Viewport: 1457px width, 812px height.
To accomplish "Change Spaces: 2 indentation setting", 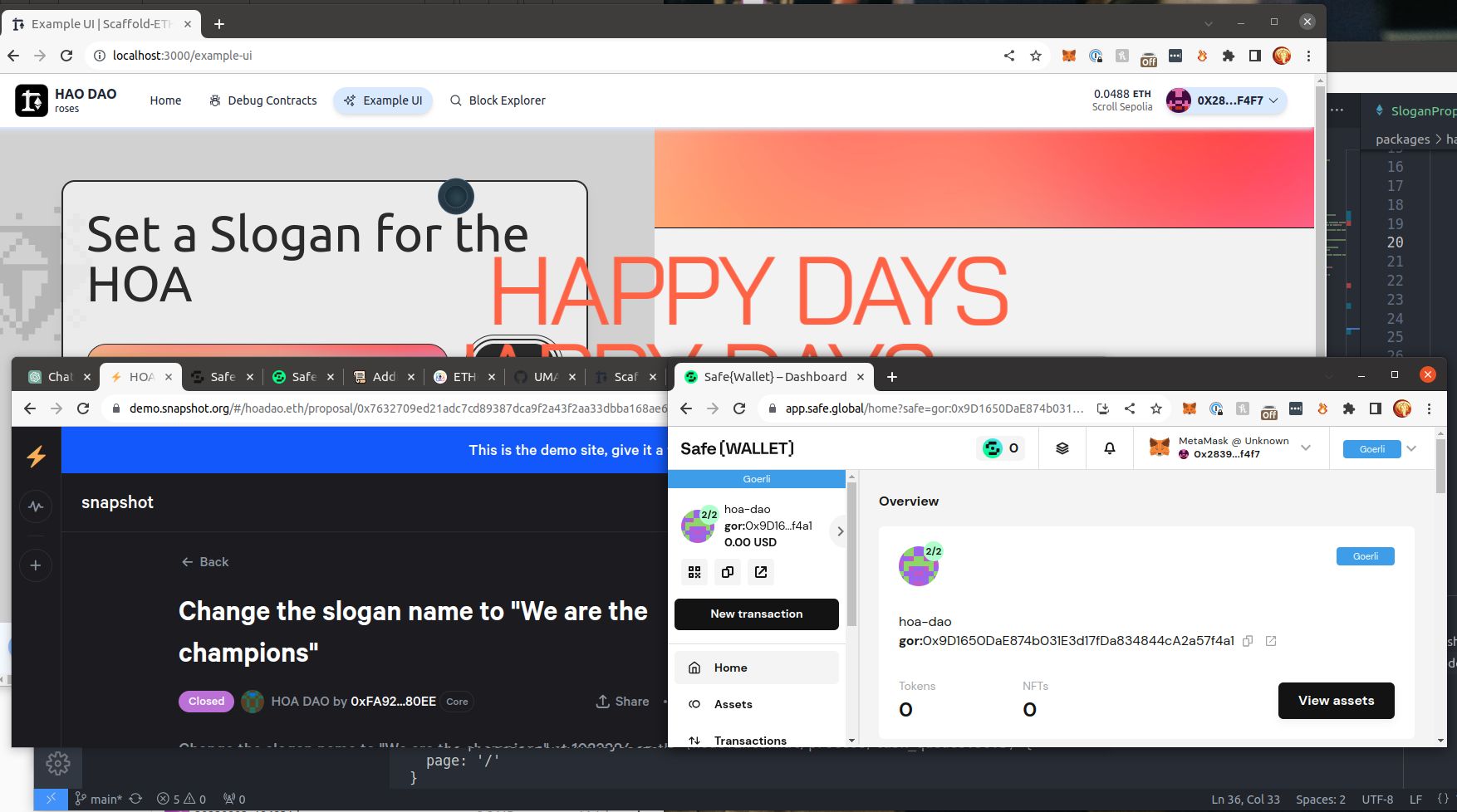I will coord(1321,800).
